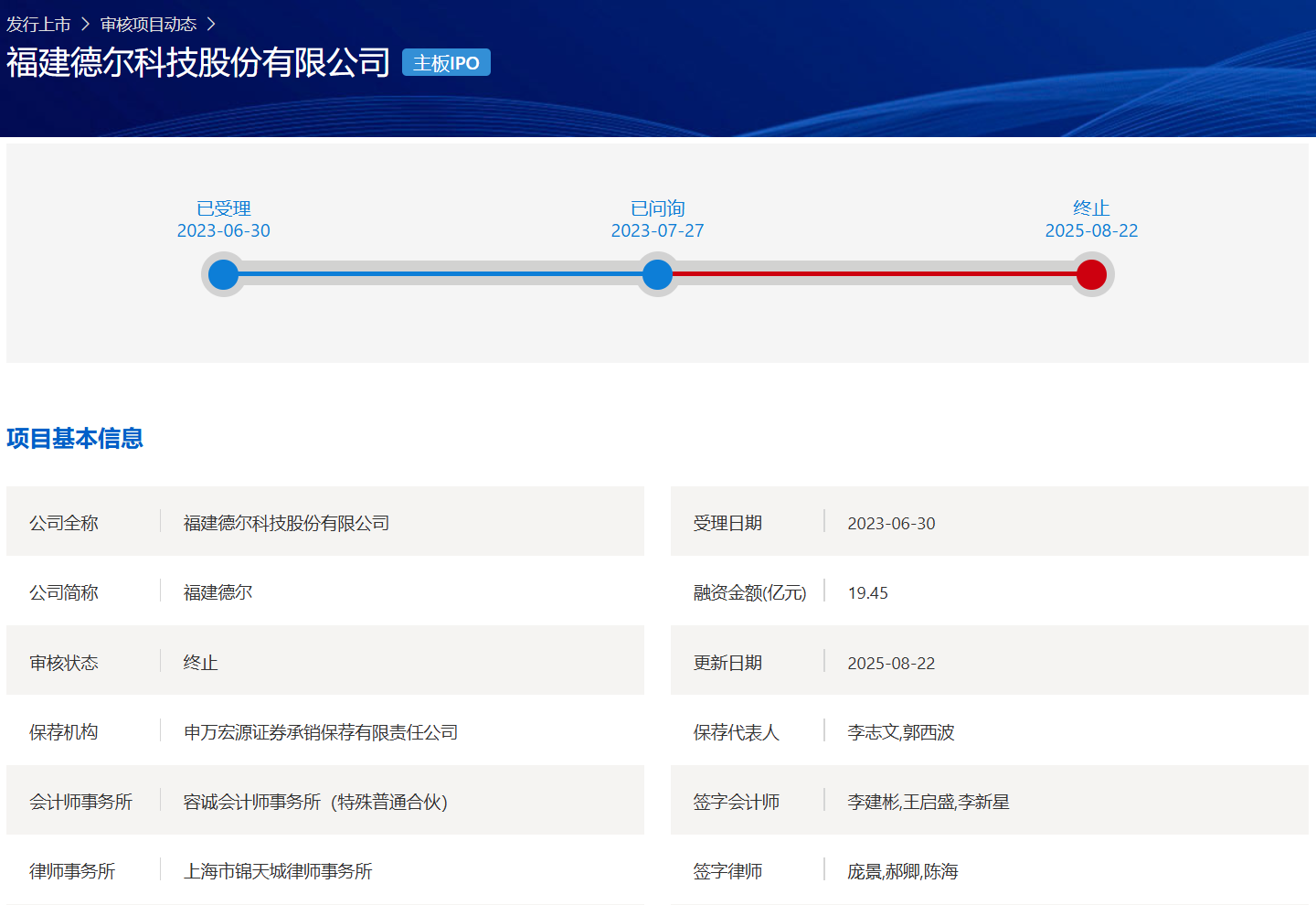Open the 发行上市 breadcrumb link
The height and width of the screenshot is (905, 1316).
pyautogui.click(x=38, y=24)
